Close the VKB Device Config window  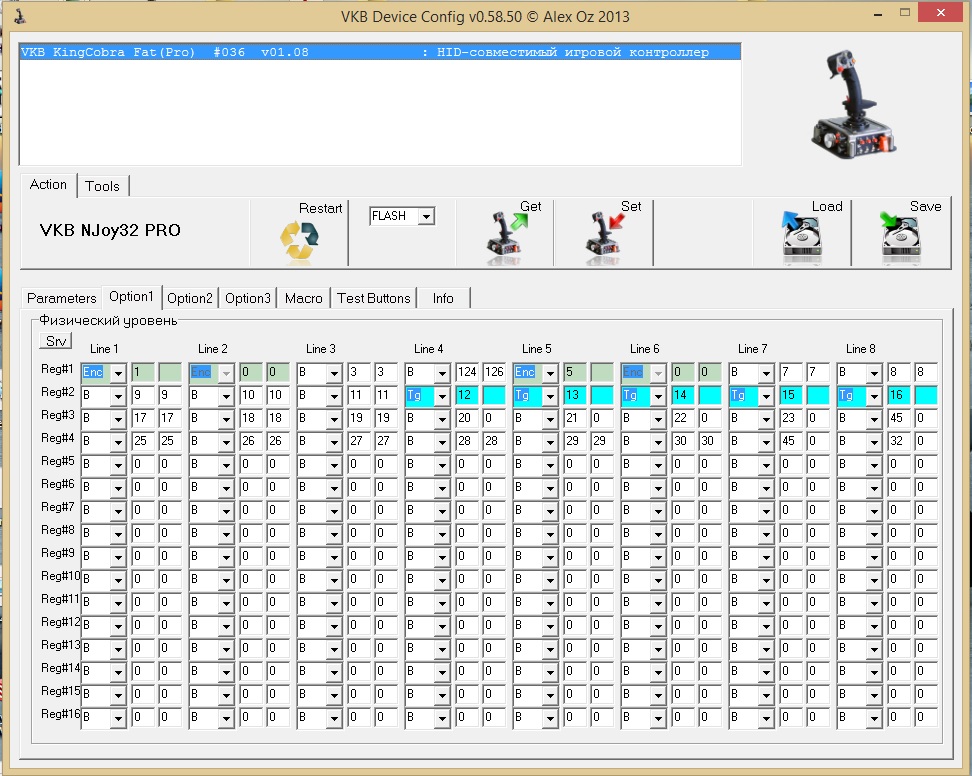coord(940,12)
